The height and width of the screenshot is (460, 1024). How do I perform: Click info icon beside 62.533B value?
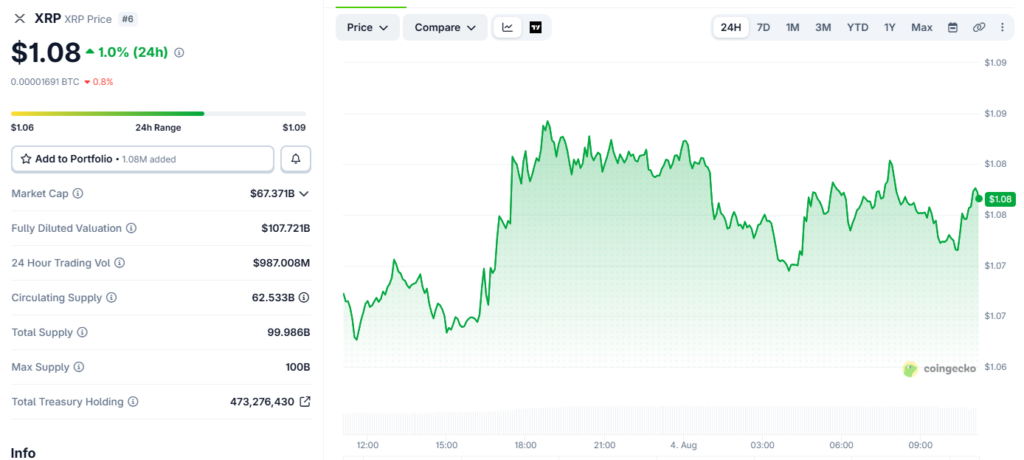pos(304,297)
